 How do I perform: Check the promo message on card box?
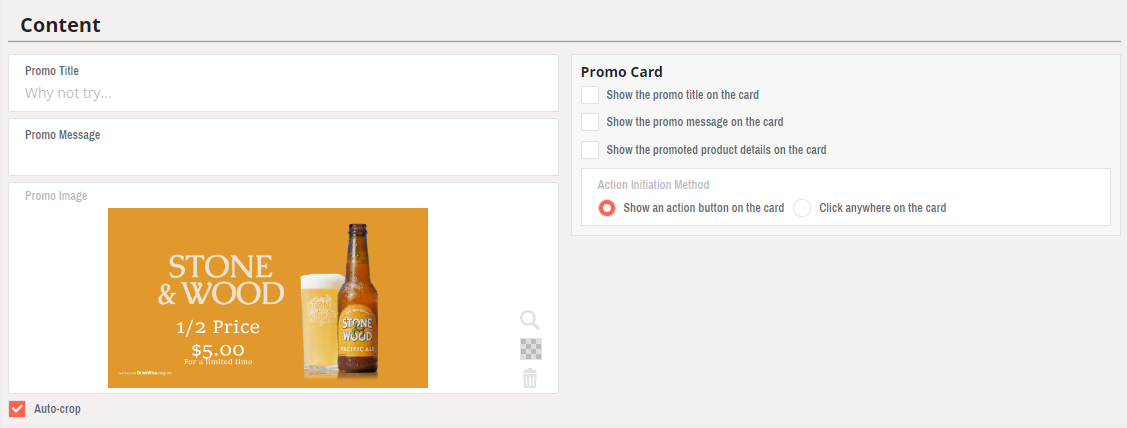click(590, 122)
